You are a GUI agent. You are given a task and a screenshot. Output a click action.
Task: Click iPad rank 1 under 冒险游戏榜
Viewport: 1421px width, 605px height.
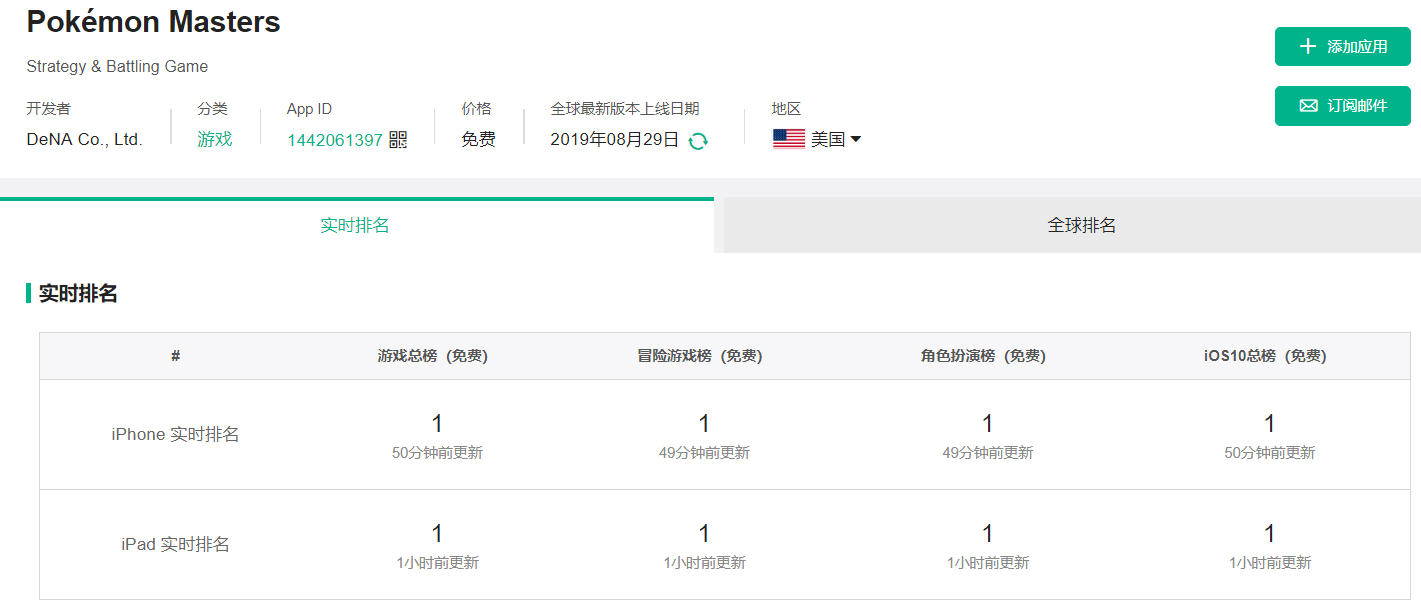click(x=704, y=534)
